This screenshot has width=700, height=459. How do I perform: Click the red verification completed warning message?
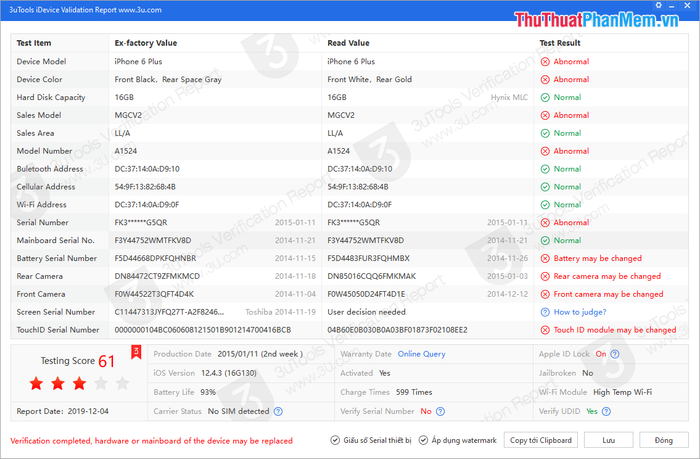[x=151, y=441]
